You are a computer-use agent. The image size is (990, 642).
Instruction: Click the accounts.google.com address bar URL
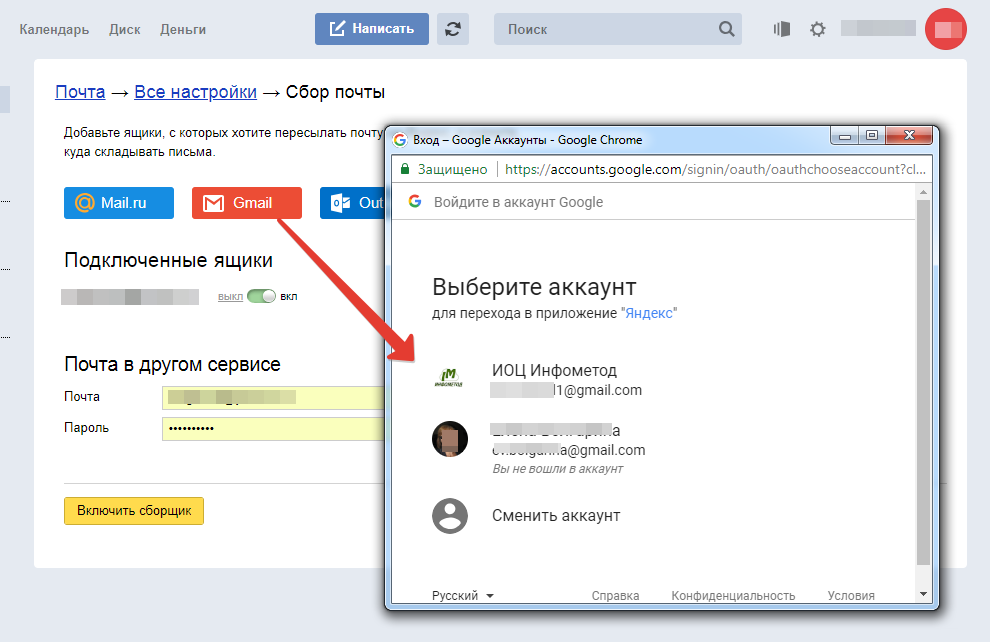click(715, 169)
